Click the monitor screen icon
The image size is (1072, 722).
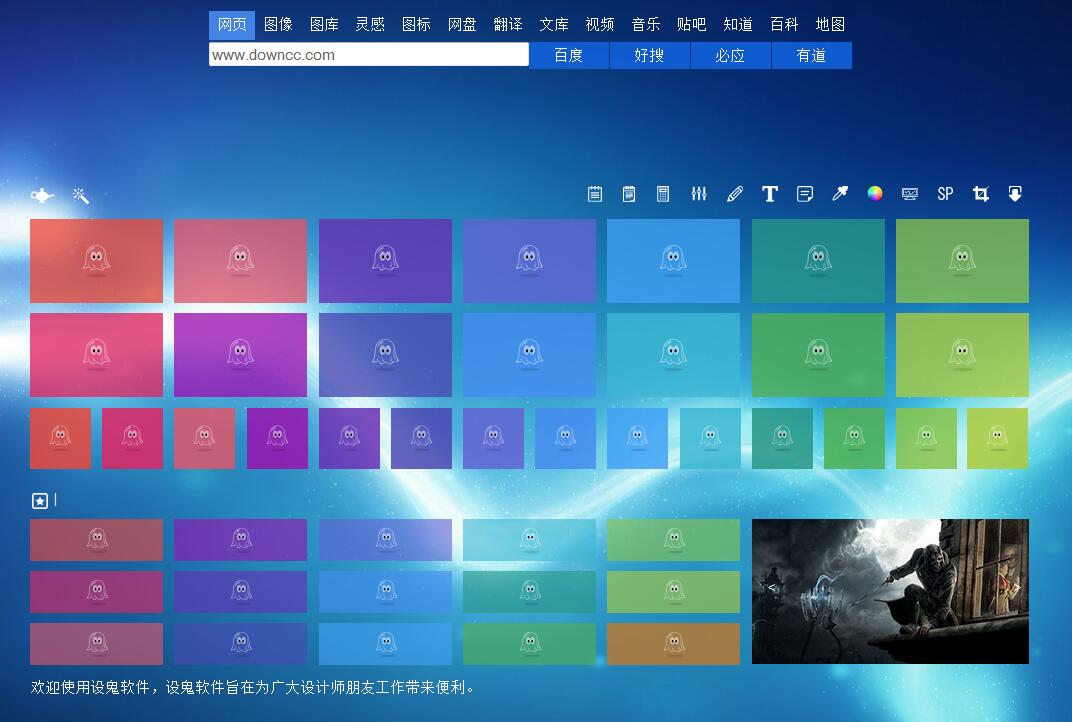tap(910, 194)
